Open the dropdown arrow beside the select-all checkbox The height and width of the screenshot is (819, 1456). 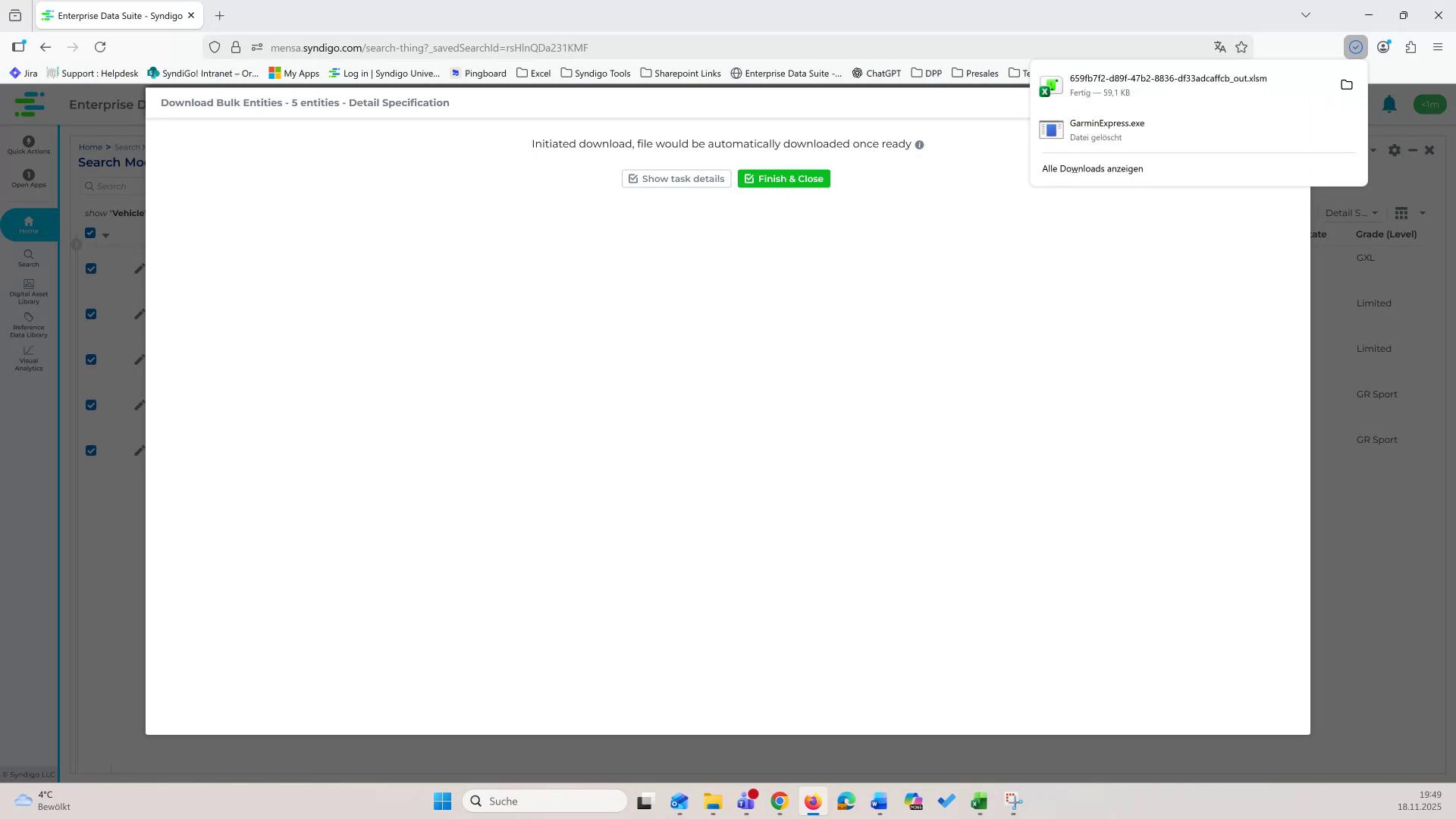[105, 235]
